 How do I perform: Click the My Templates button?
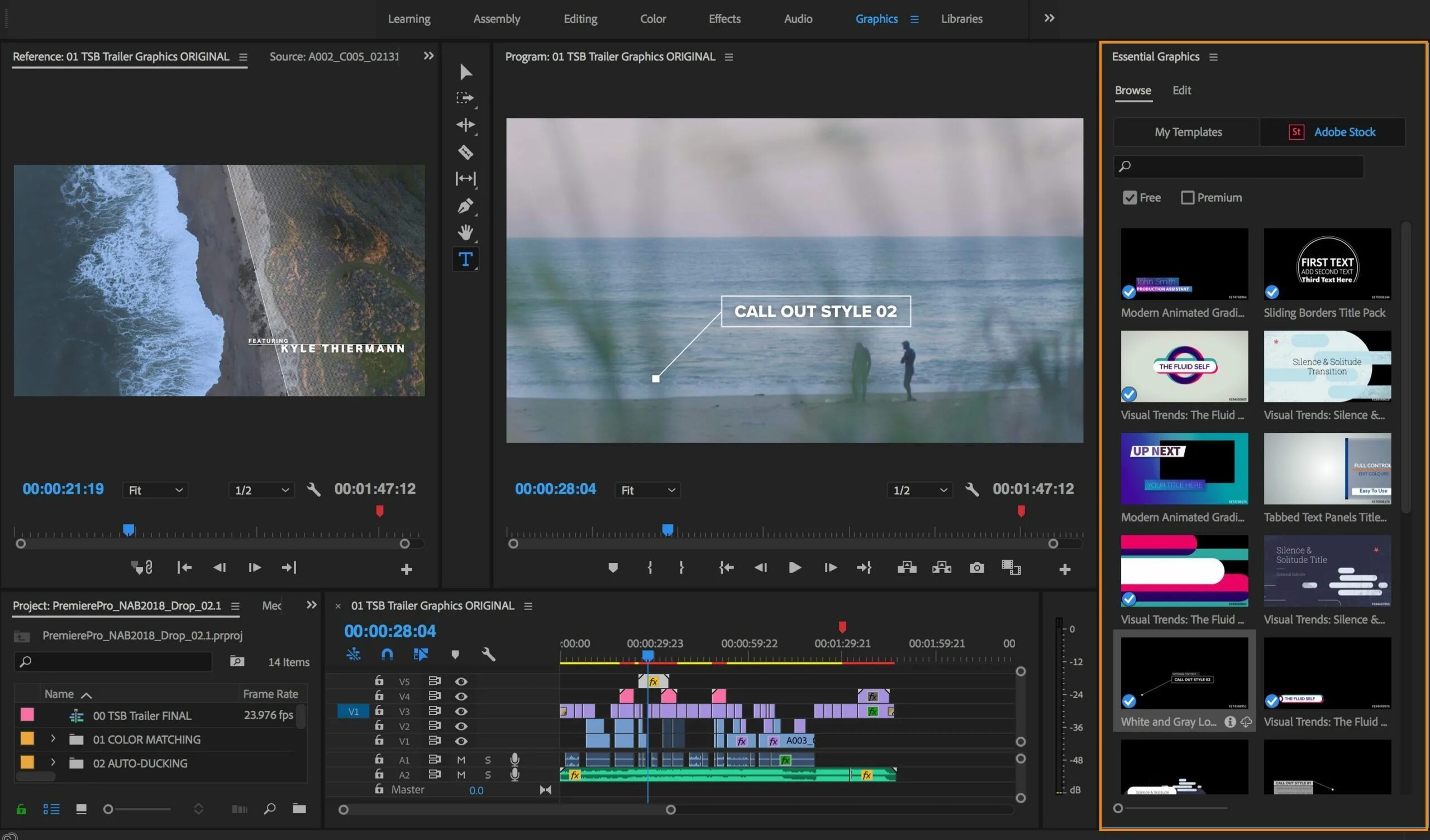pyautogui.click(x=1188, y=132)
